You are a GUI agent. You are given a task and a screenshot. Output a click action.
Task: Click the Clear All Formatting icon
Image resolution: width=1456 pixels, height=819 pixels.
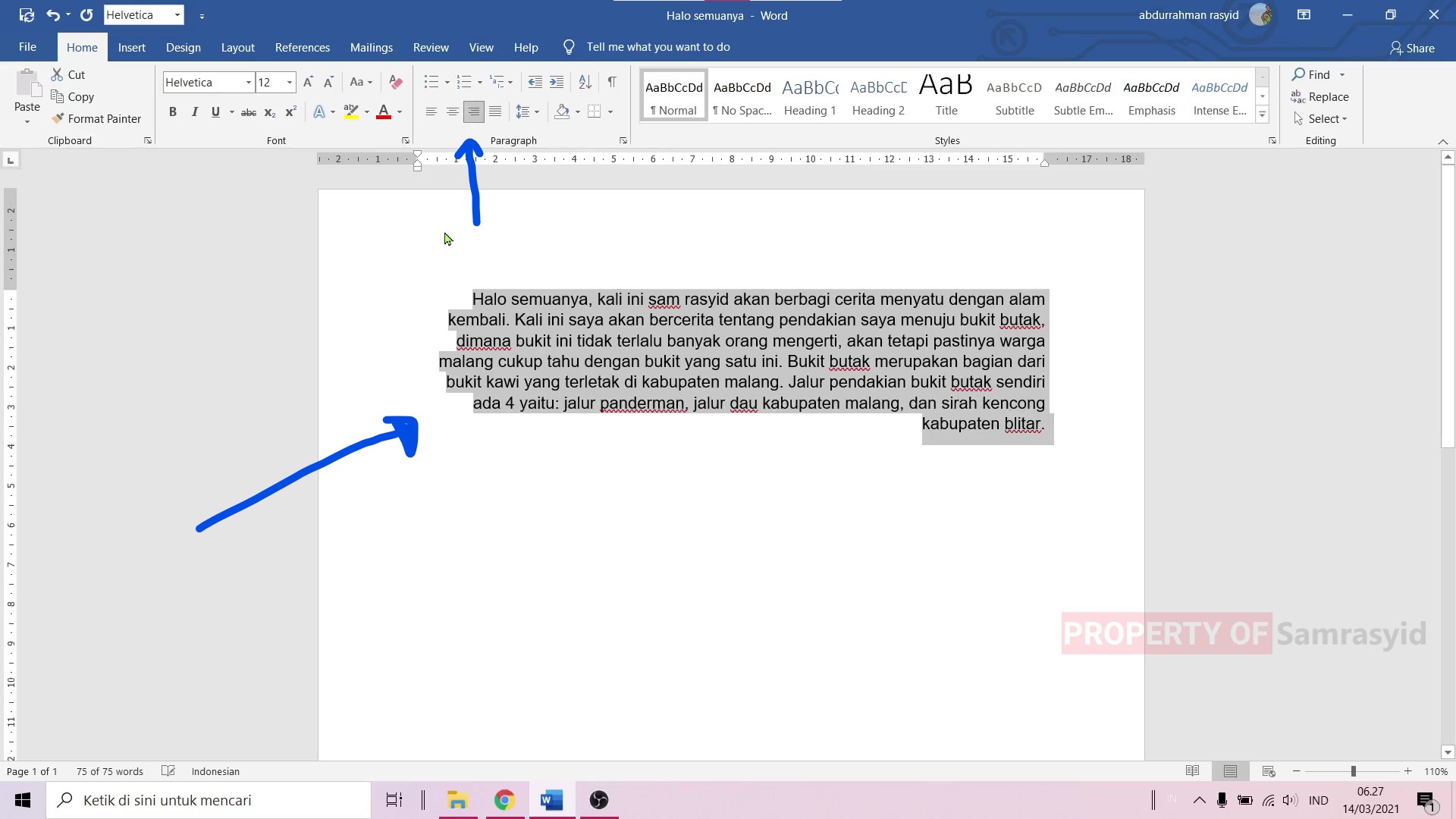point(395,82)
